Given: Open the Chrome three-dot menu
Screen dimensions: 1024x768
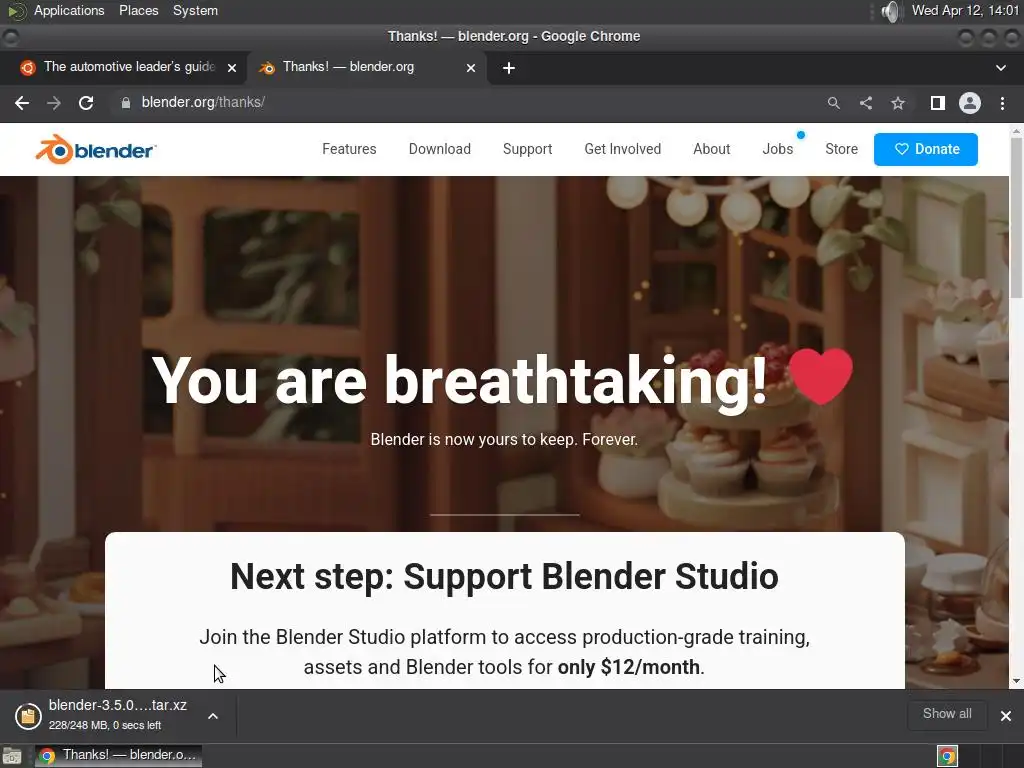Looking at the screenshot, I should (1002, 103).
